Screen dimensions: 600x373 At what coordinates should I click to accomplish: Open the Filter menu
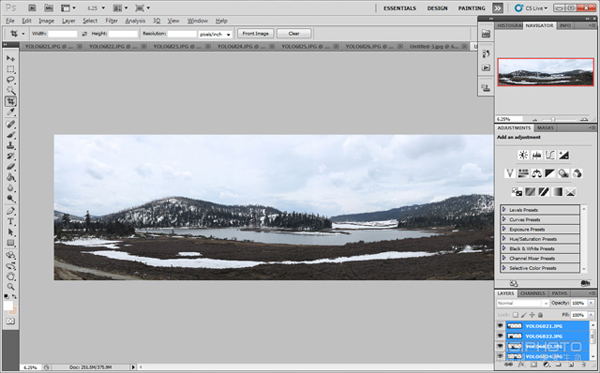pyautogui.click(x=111, y=21)
